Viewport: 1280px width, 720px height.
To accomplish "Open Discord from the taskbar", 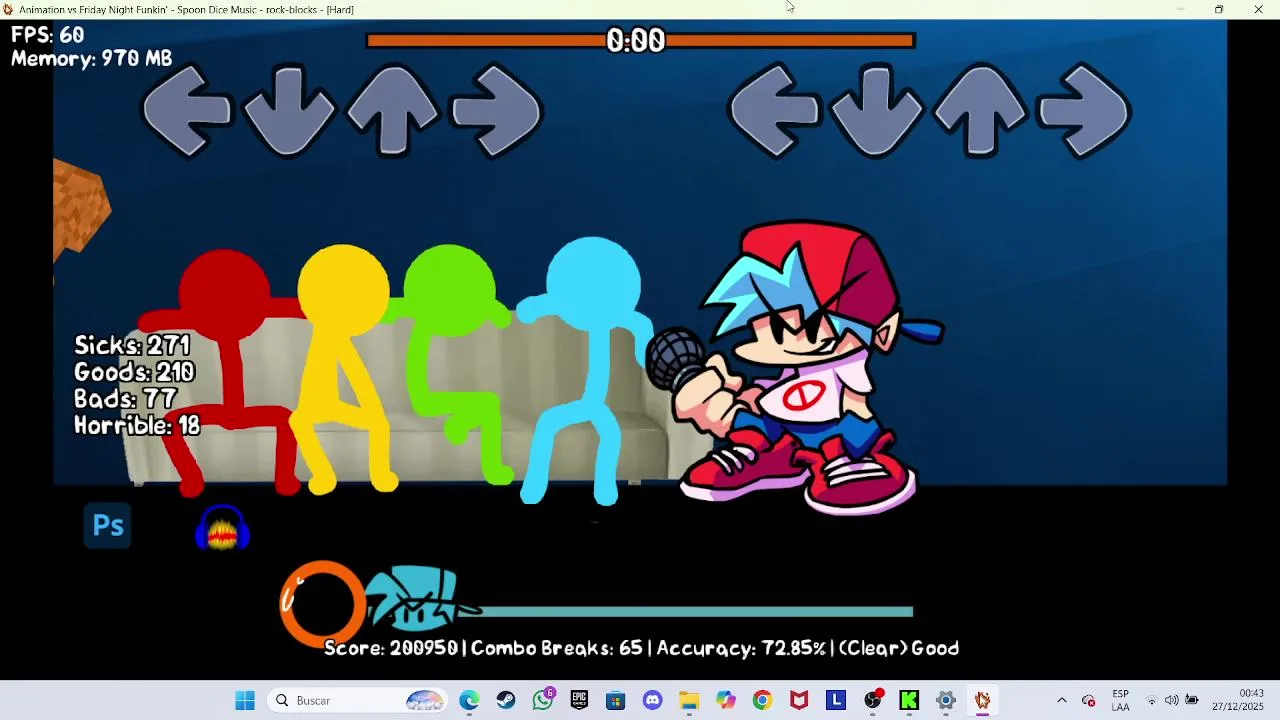I will click(x=653, y=701).
